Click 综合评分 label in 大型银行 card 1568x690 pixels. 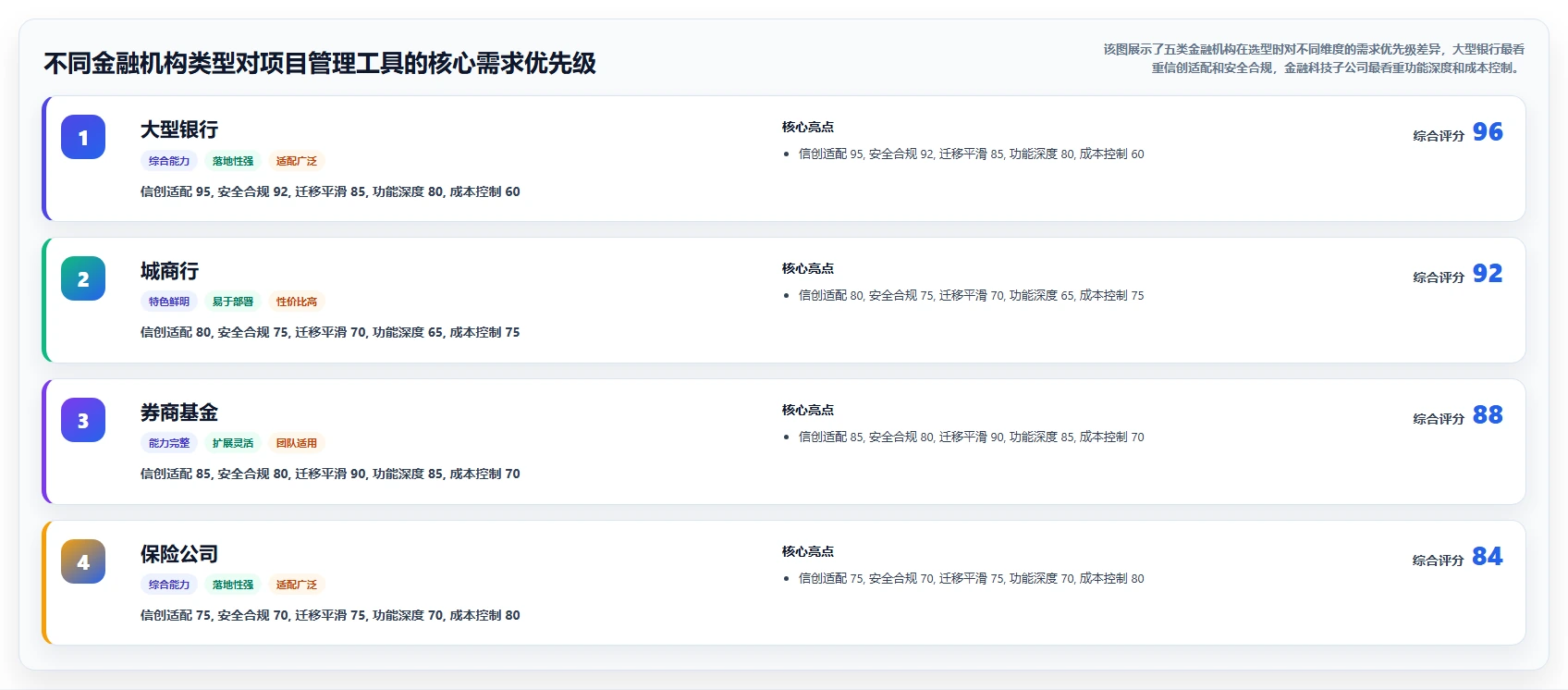pyautogui.click(x=1439, y=136)
